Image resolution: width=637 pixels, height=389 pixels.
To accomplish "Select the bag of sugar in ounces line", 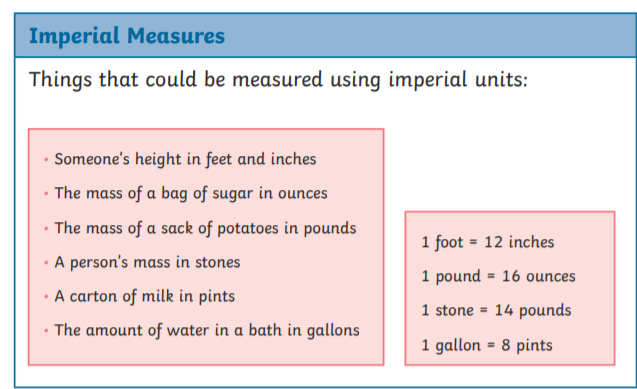I will click(191, 193).
